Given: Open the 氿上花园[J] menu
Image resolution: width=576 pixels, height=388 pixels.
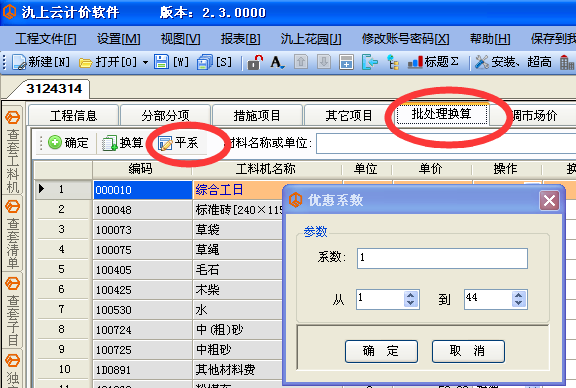Looking at the screenshot, I should [x=311, y=39].
